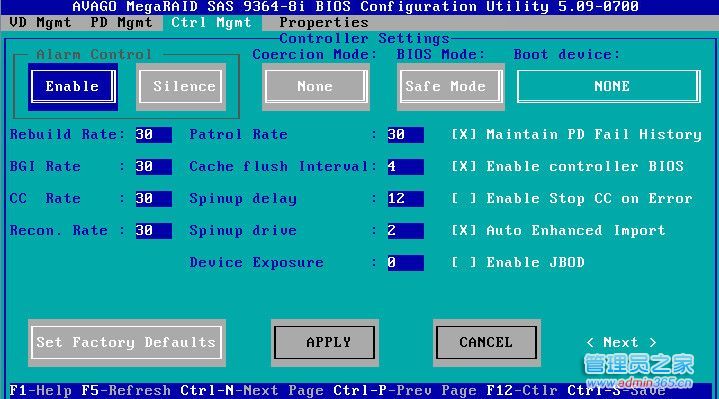The width and height of the screenshot is (719, 399).
Task: Click the APPLY button
Action: (x=325, y=343)
